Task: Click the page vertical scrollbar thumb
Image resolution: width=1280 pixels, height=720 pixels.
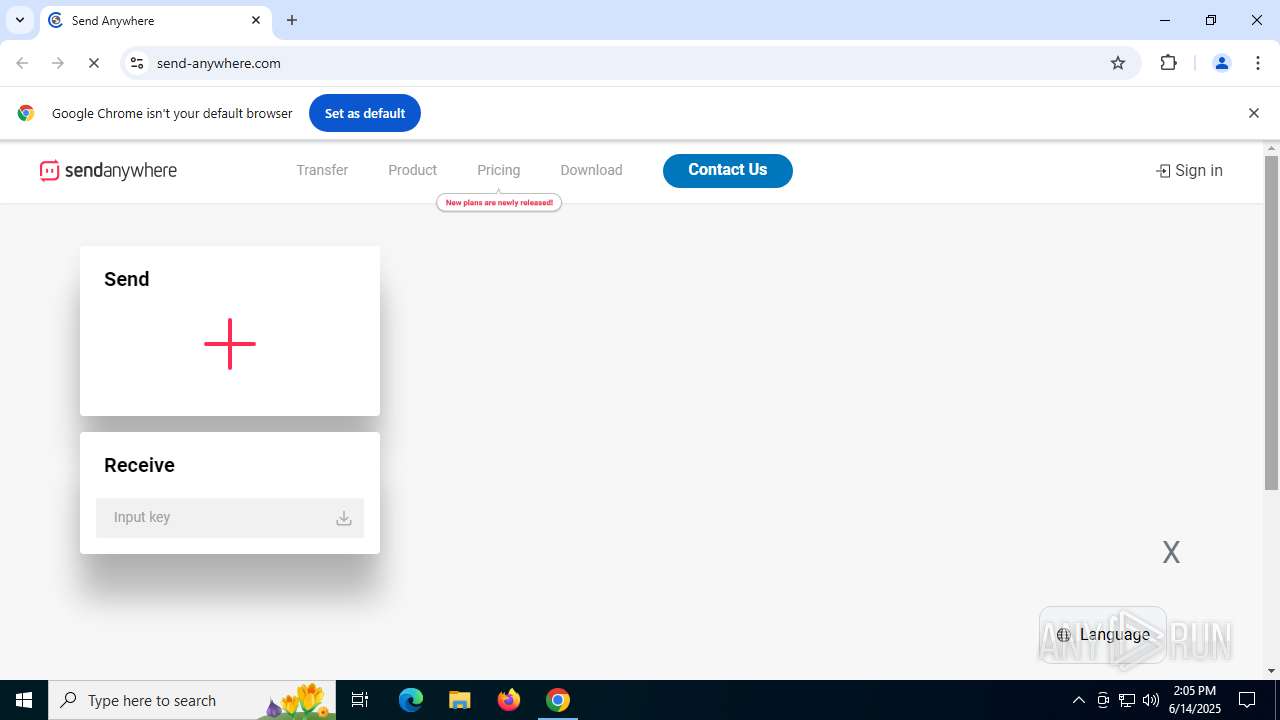Action: click(1271, 322)
